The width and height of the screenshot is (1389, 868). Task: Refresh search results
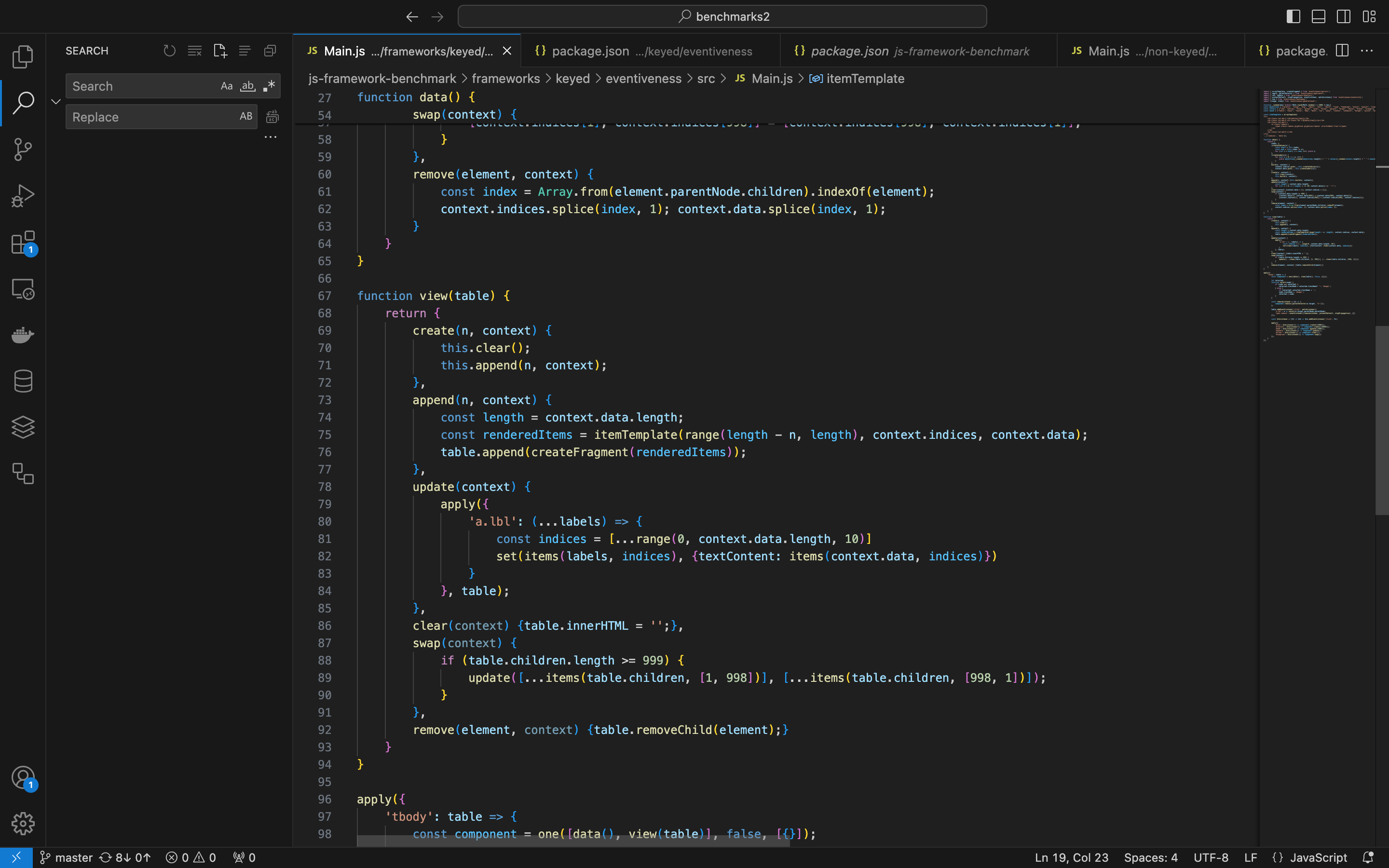[169, 51]
